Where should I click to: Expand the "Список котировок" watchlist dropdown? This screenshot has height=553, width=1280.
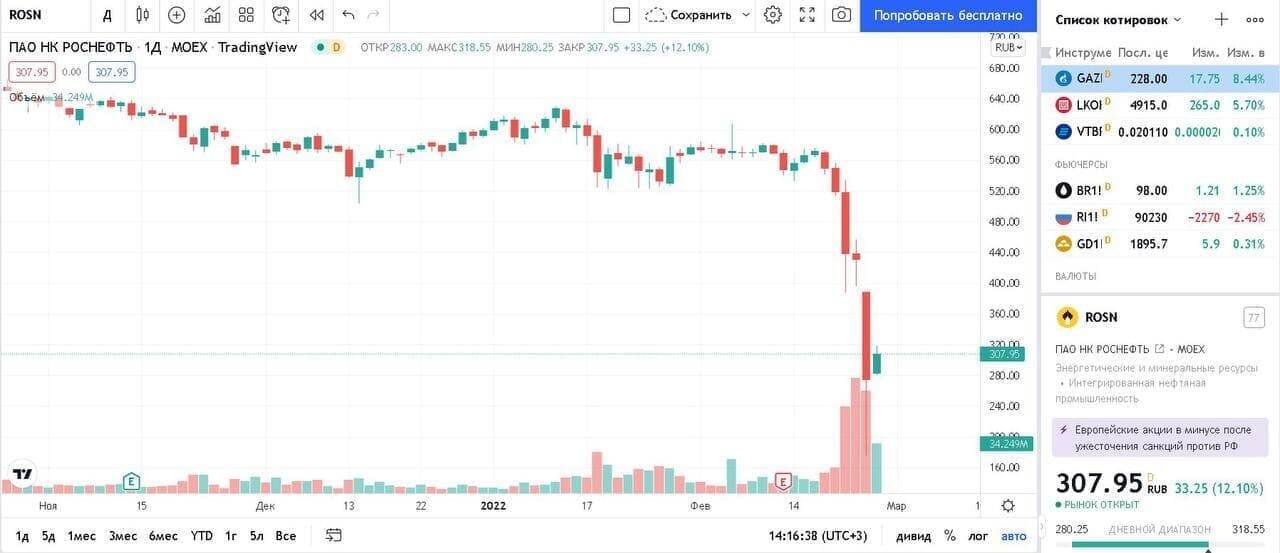point(1177,19)
